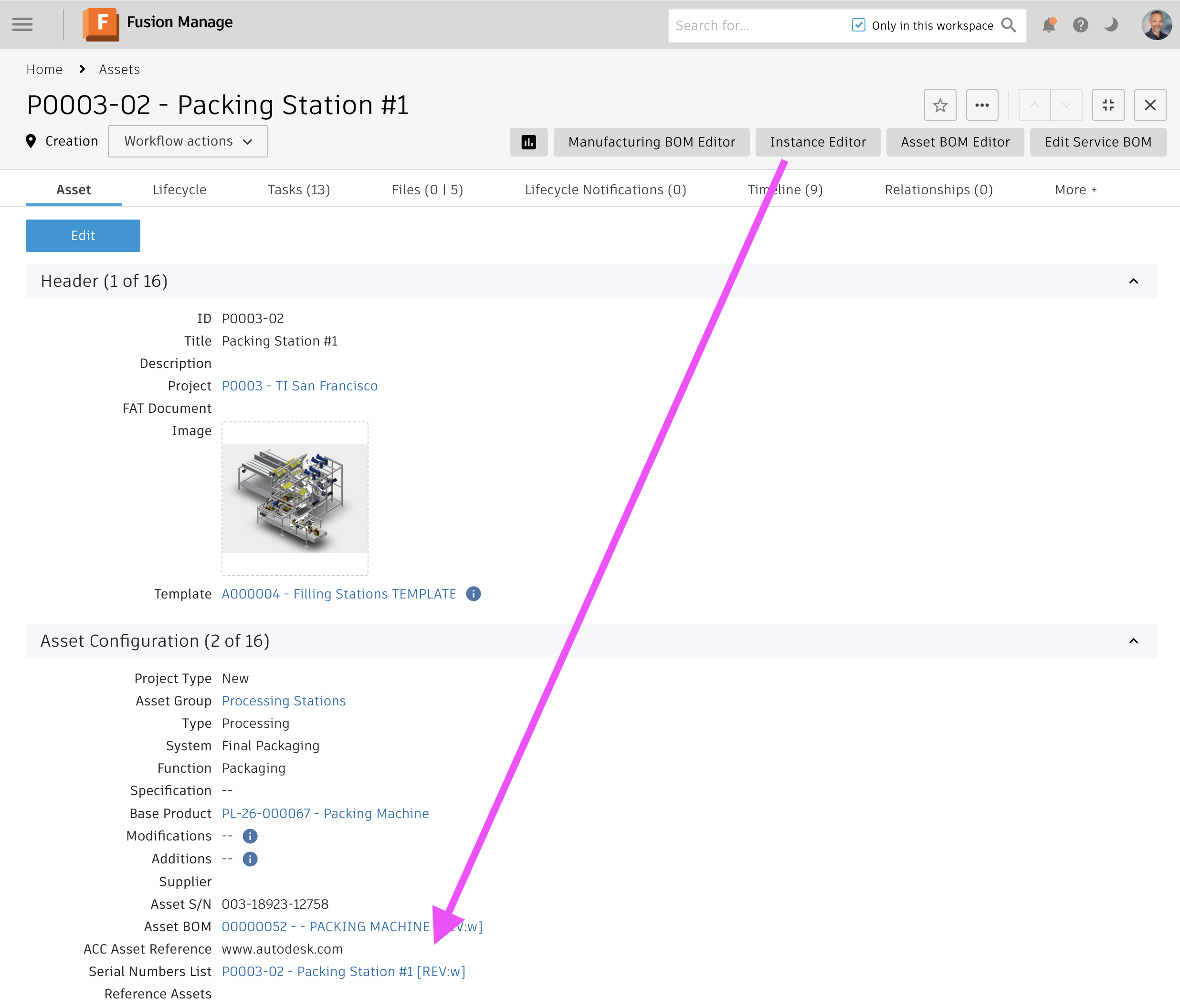Screen dimensions: 1180x1008
Task: Collapse the Asset Configuration section
Action: point(1133,641)
